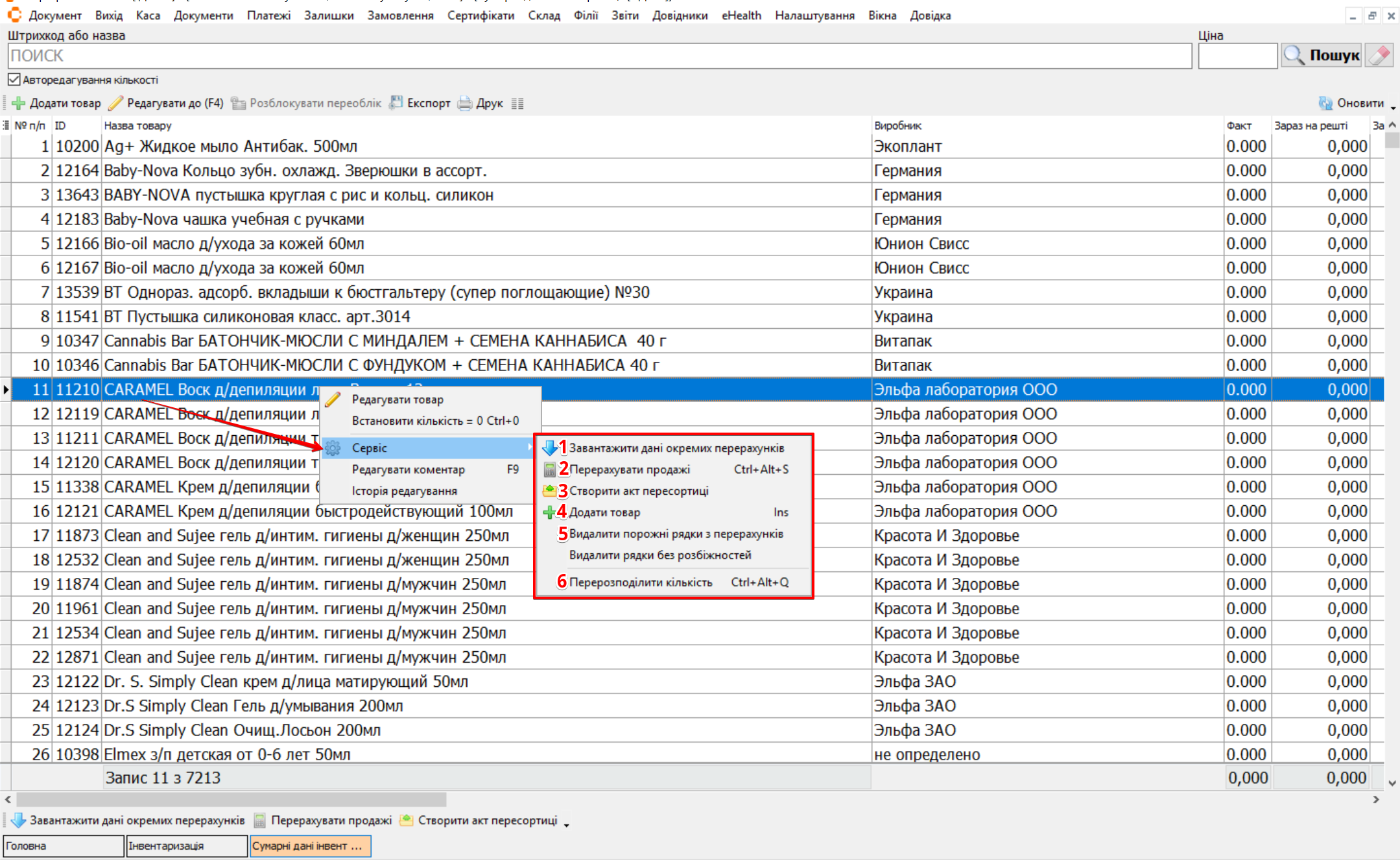Open the grid column selector at header corner
Screen dimensions: 1400x860
coord(6,125)
